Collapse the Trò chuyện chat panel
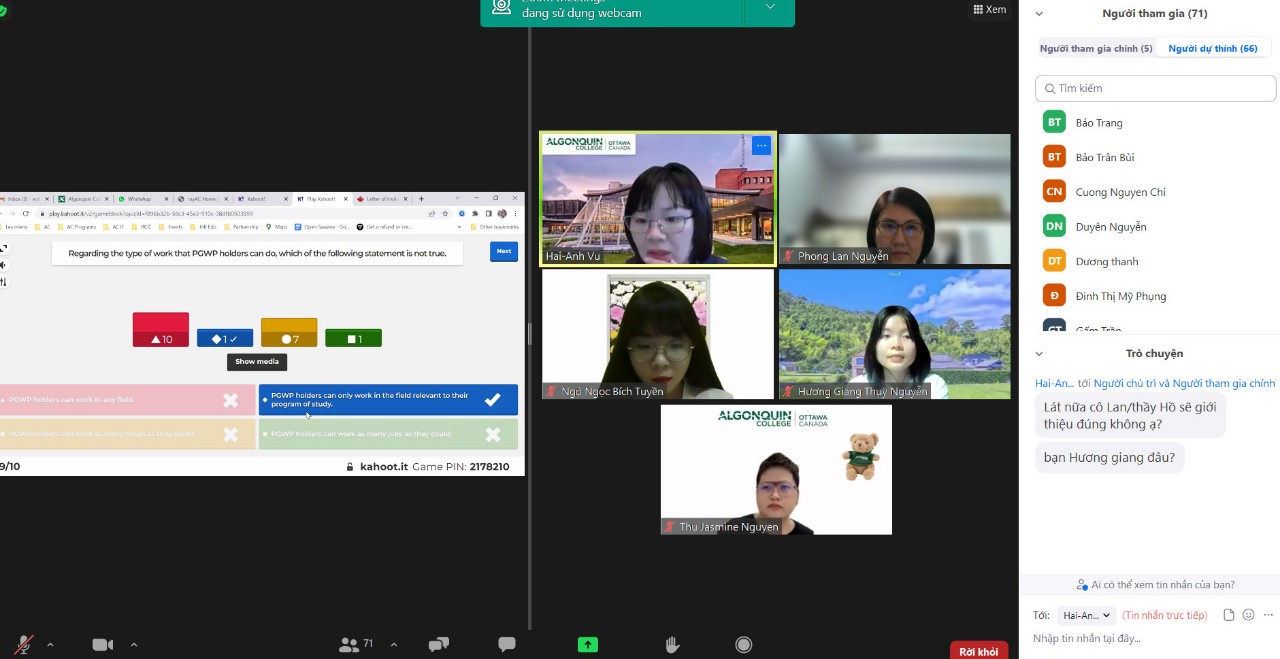This screenshot has width=1280, height=659. pos(1039,353)
